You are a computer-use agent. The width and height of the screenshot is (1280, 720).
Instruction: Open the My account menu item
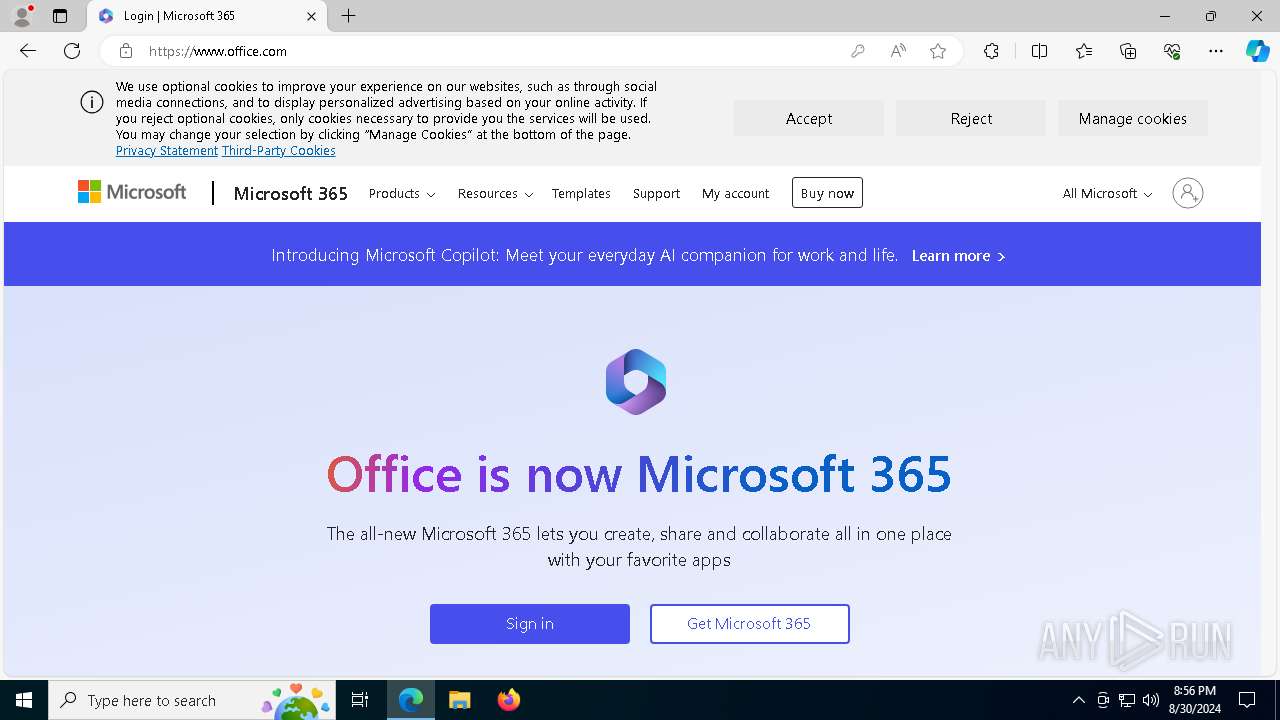pyautogui.click(x=736, y=193)
